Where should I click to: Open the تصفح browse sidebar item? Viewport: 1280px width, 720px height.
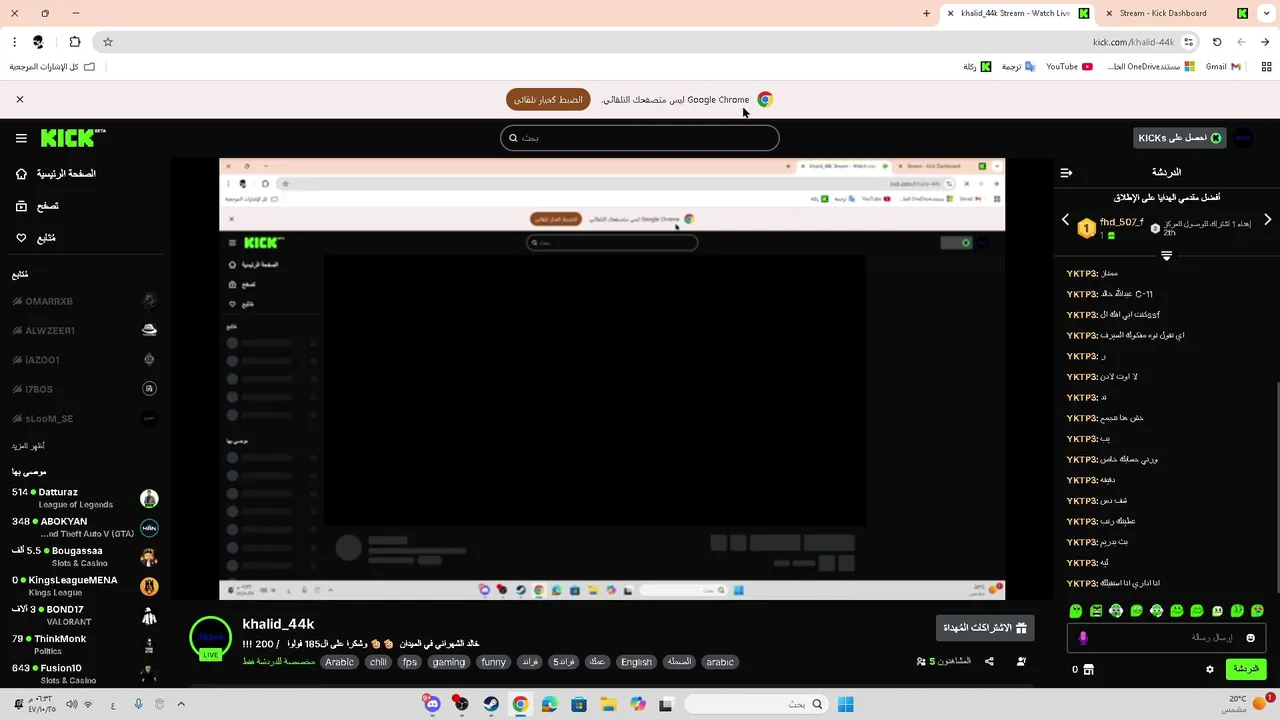click(37, 206)
